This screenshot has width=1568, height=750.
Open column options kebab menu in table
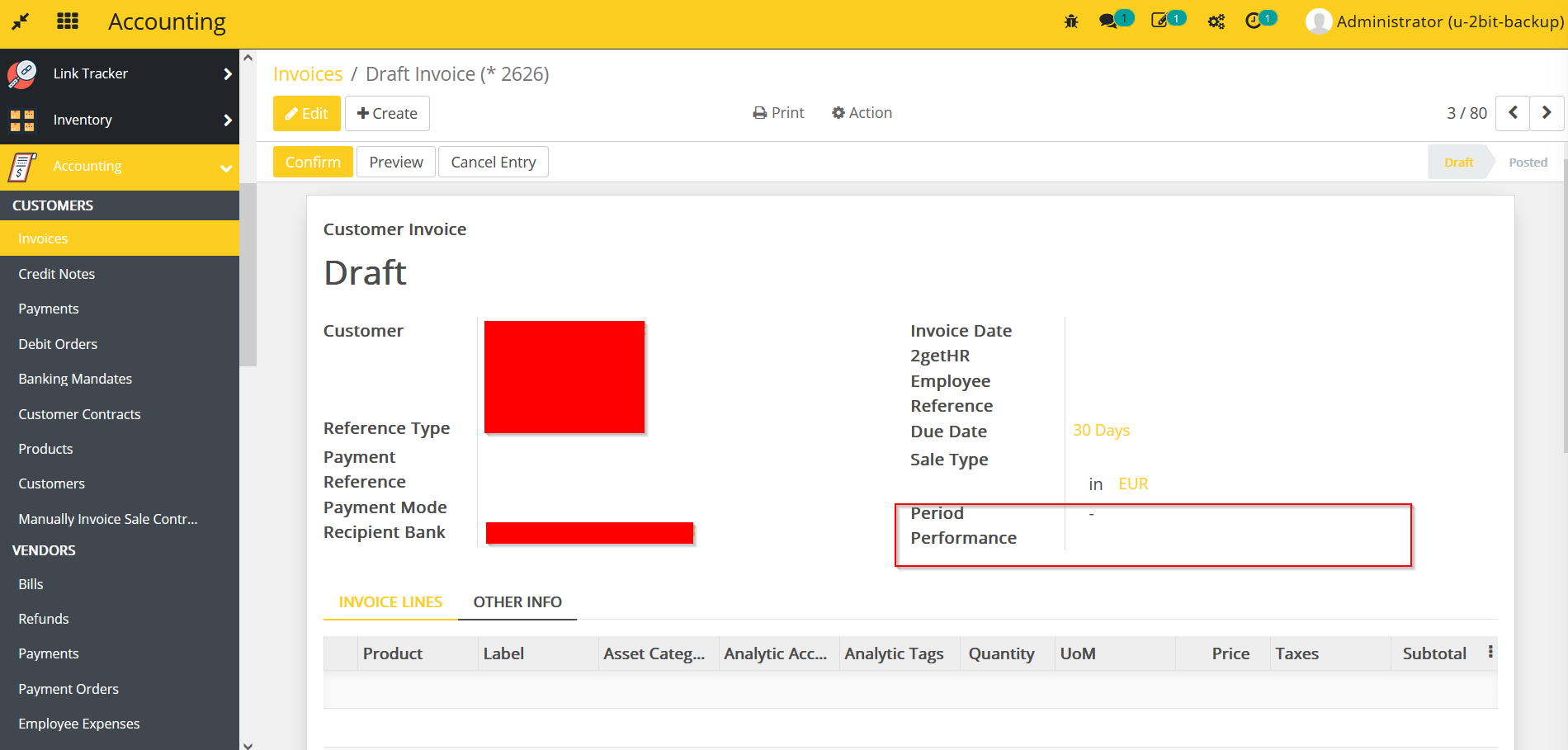[1490, 652]
